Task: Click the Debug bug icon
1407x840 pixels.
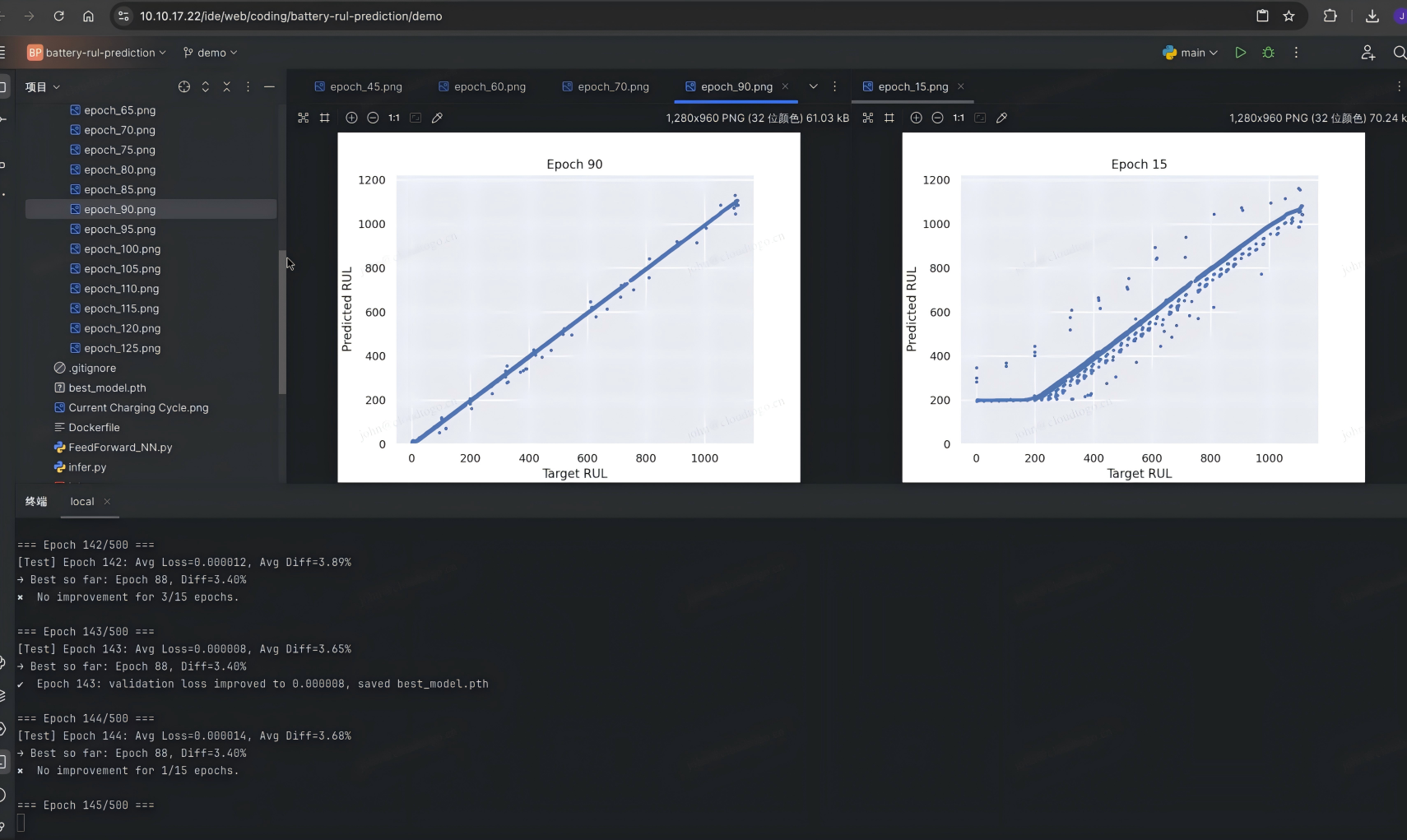Action: point(1268,53)
